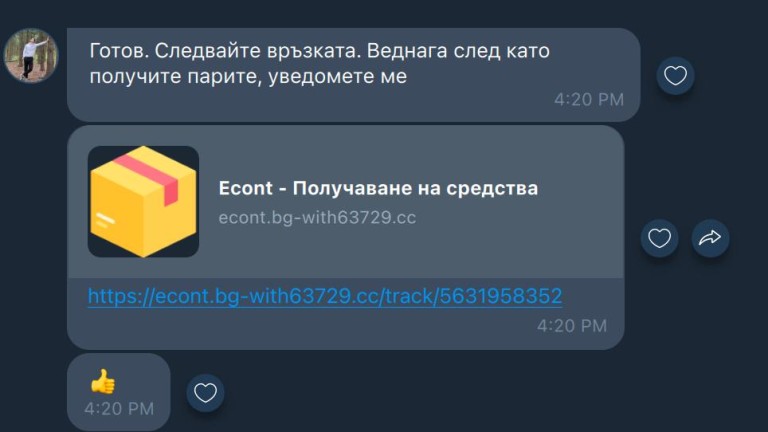
Task: React with heart to the thumbs-up message
Action: [x=205, y=393]
